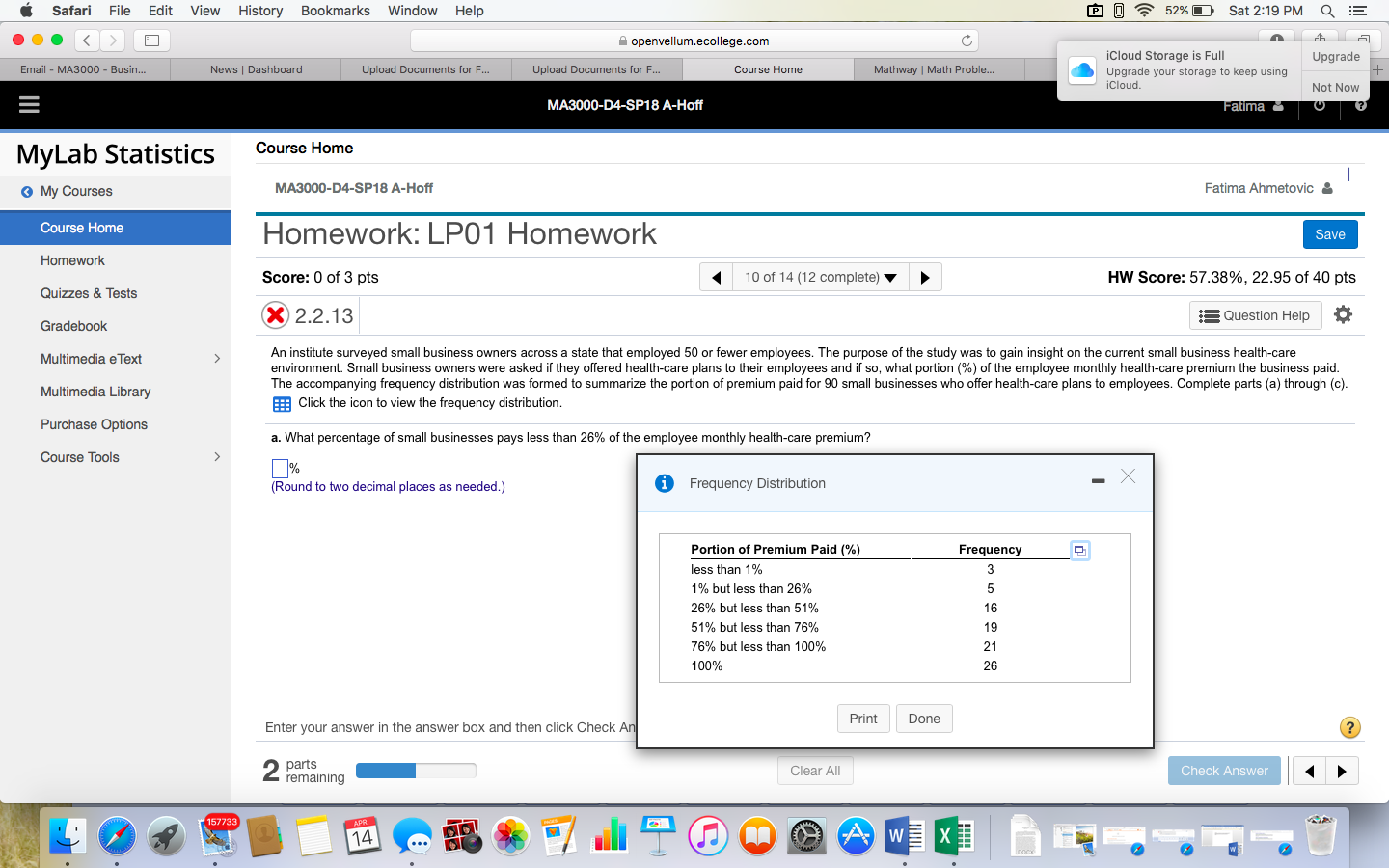Click the sign out power icon

tap(1319, 106)
